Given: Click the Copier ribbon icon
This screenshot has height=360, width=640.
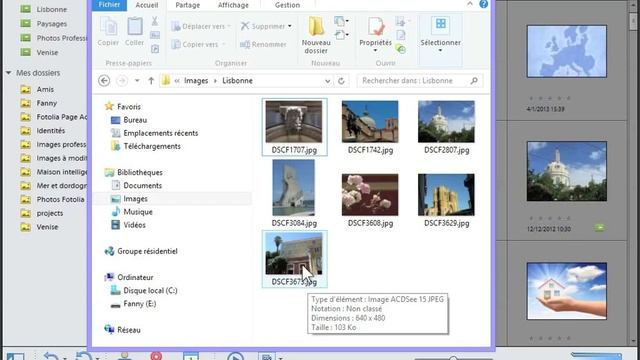Looking at the screenshot, I should point(108,31).
